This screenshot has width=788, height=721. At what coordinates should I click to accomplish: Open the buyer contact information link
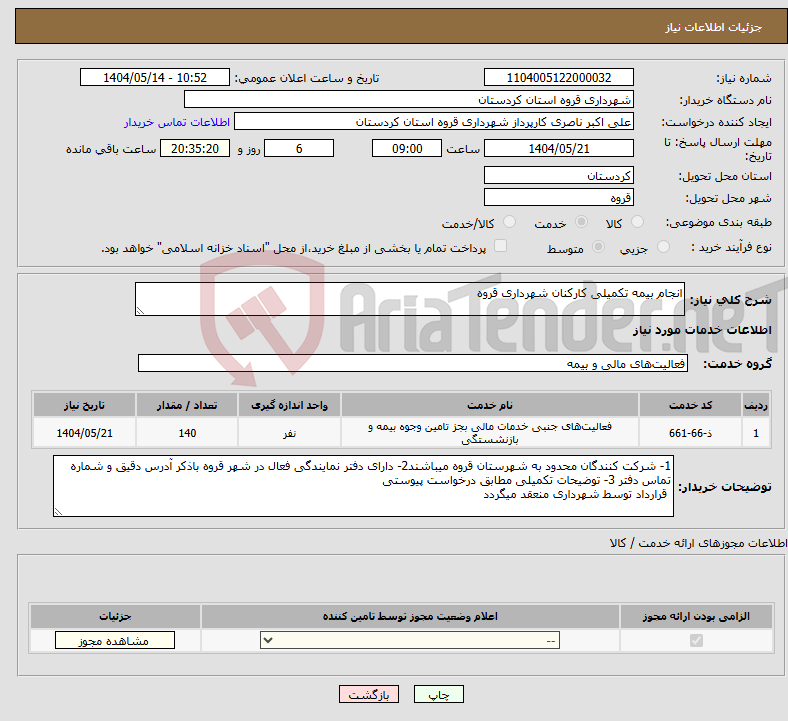(x=177, y=122)
